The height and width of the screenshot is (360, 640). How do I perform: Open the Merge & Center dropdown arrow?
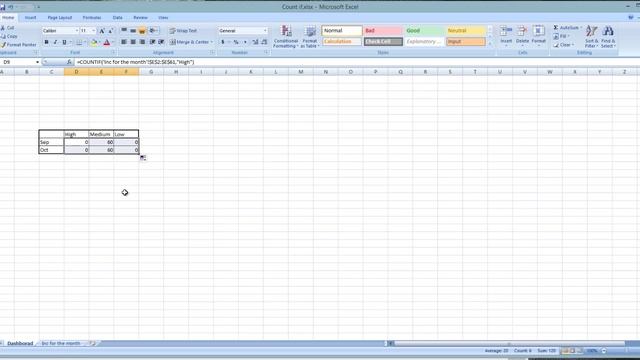212,42
